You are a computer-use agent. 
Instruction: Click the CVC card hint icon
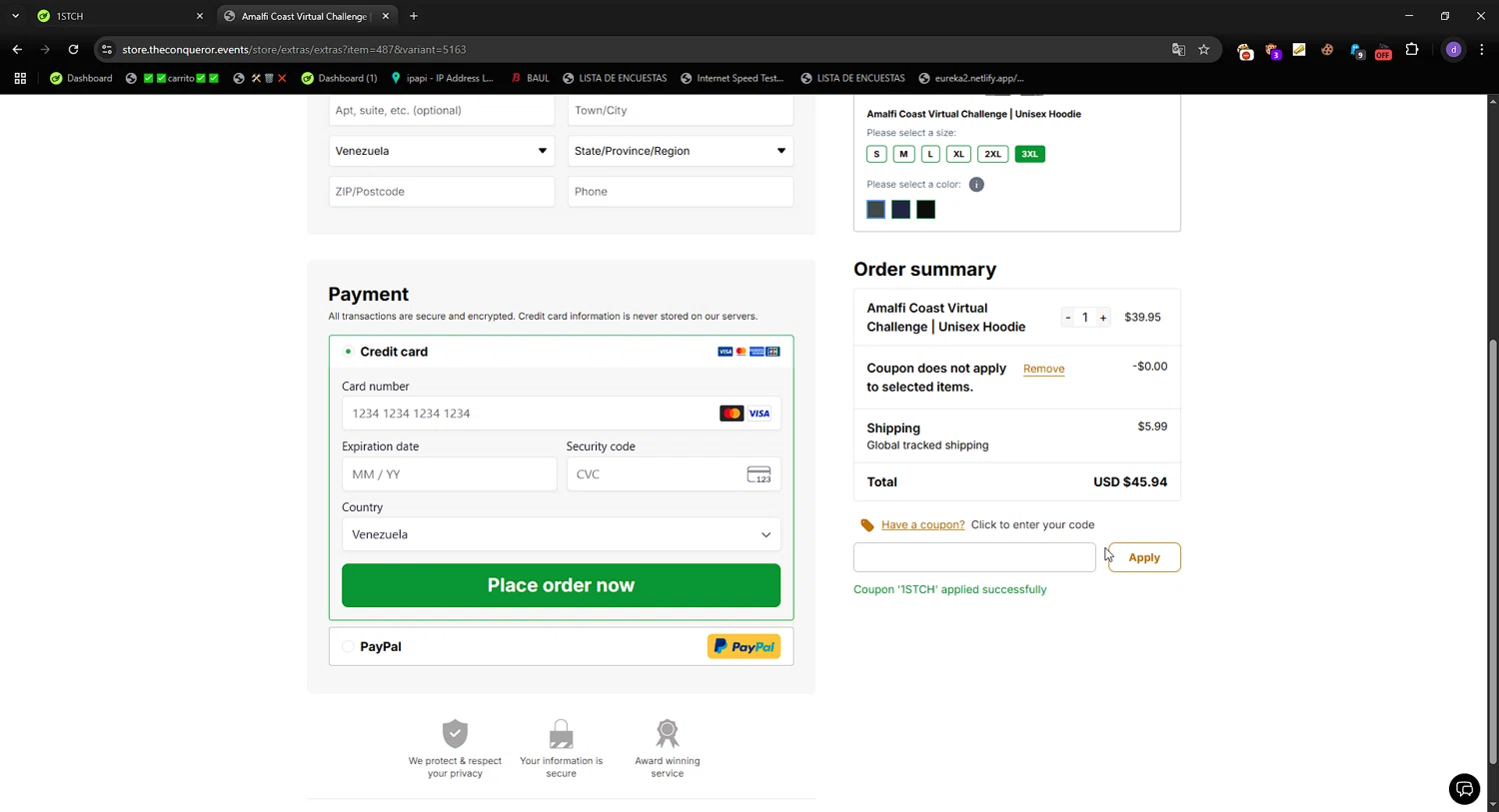click(759, 474)
